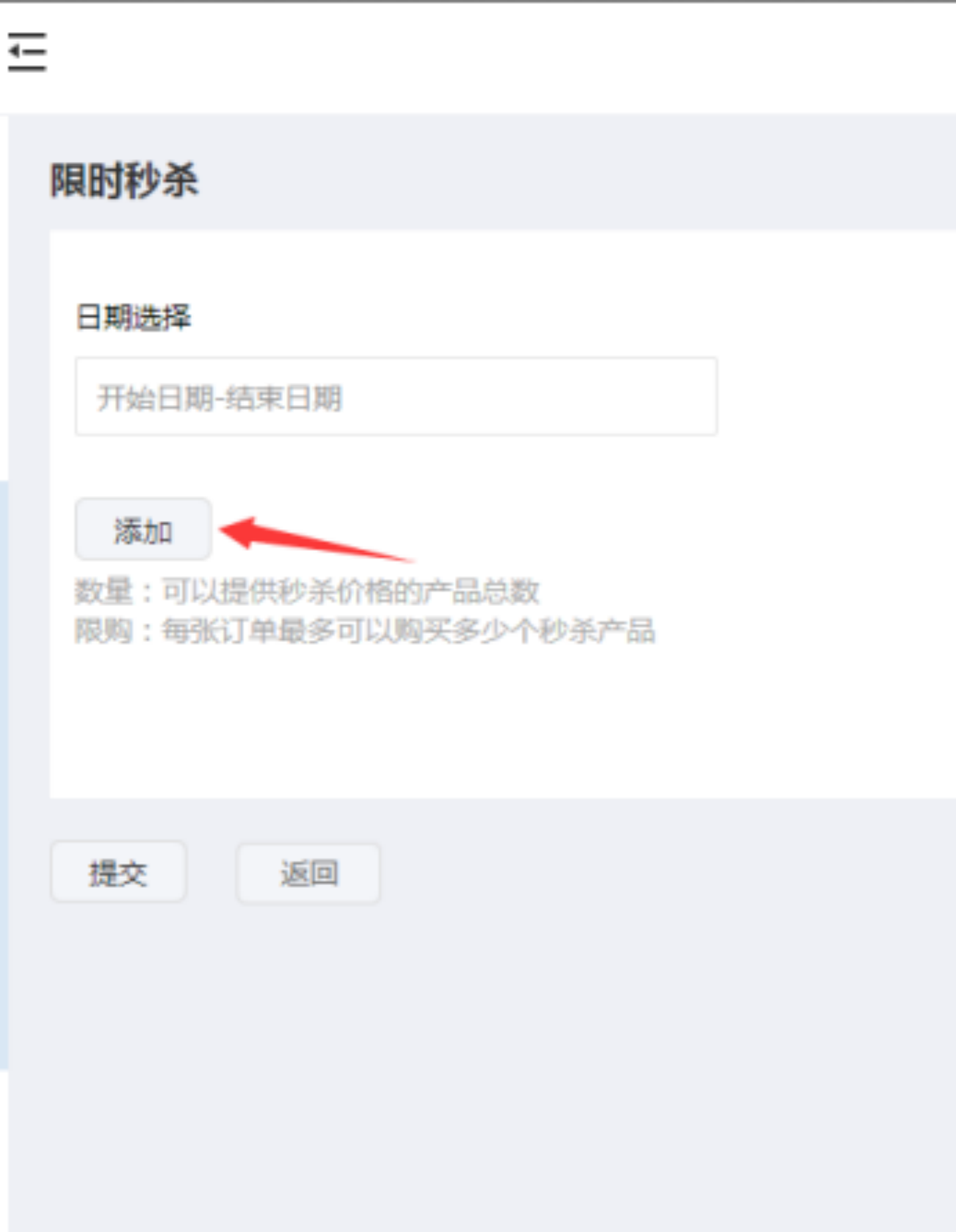Choose start date in 开始日期-结束日期 box

tap(396, 396)
